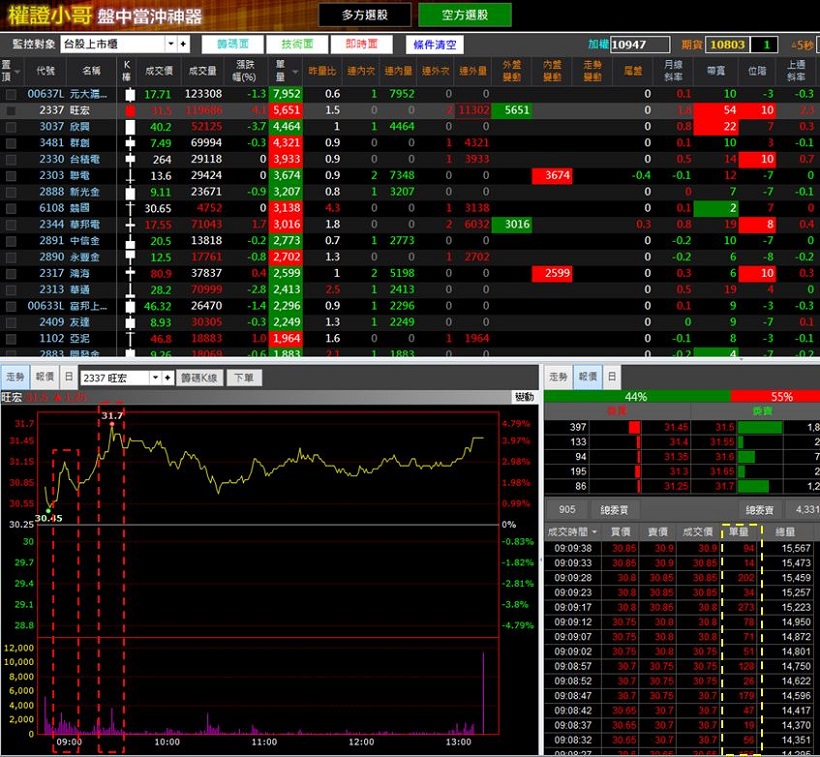Viewport: 820px width, 757px height.
Task: Click the K-bar icon for 2409 友達
Action: [x=130, y=323]
